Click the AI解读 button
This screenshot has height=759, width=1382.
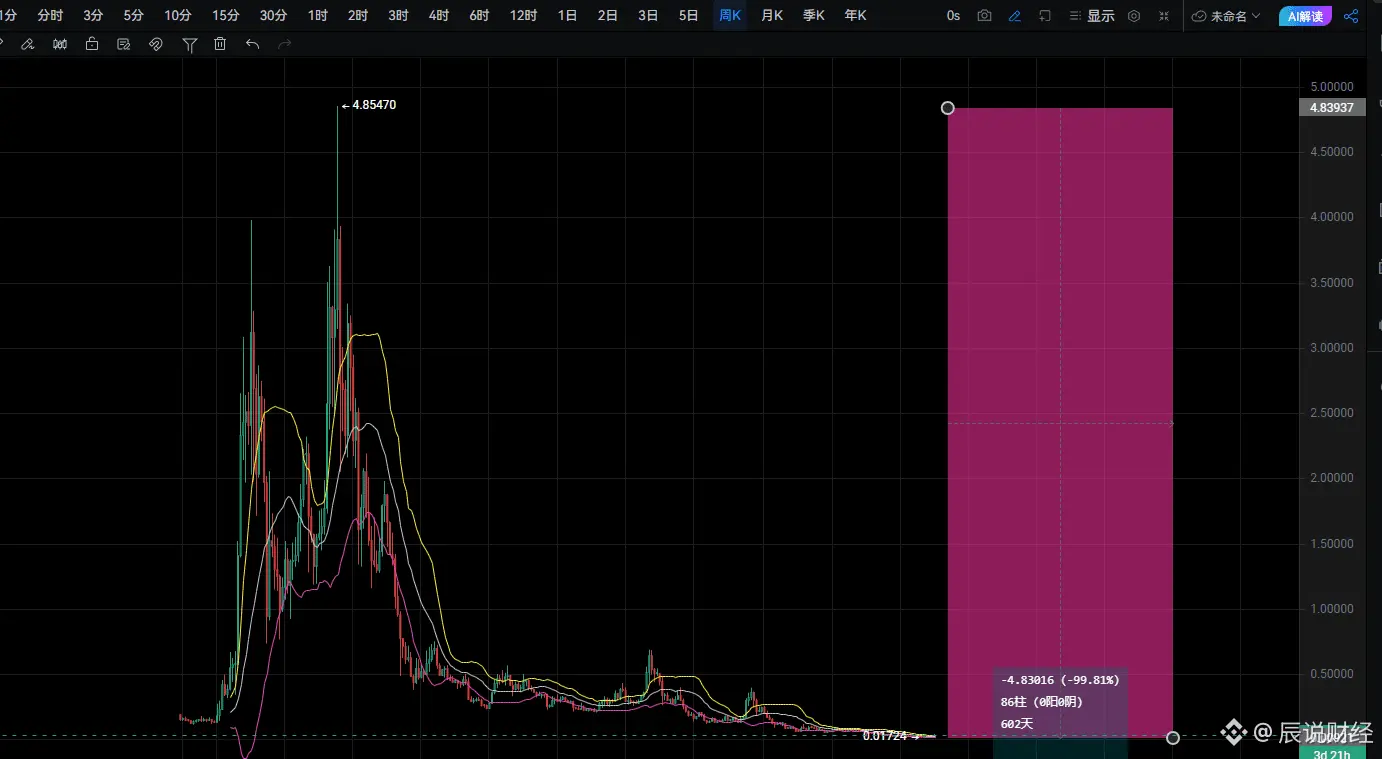coord(1305,16)
